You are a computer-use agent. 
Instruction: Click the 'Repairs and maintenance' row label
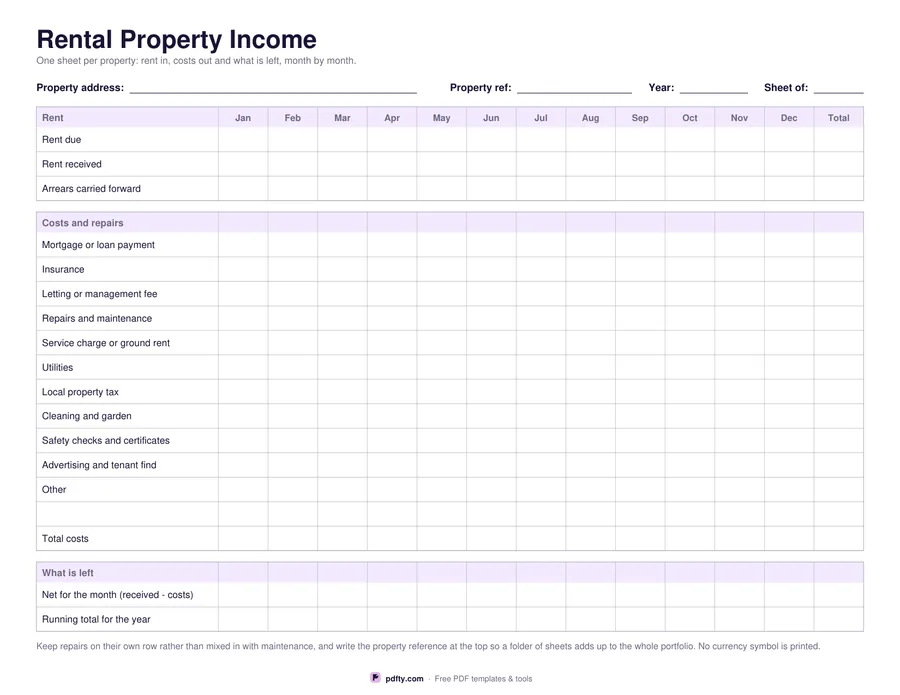click(x=97, y=319)
